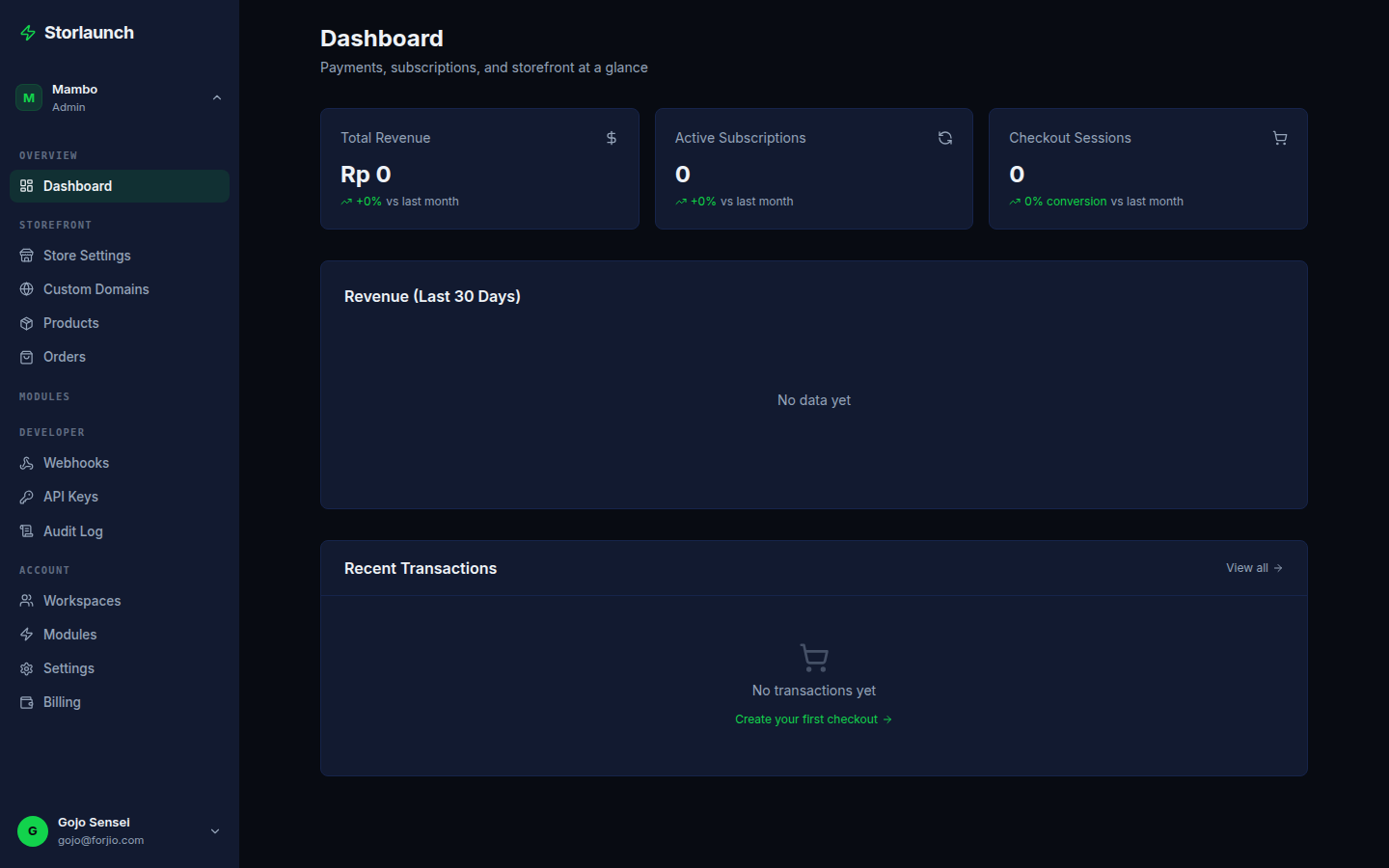Viewport: 1389px width, 868px height.
Task: Click the green M workspace avatar
Action: (29, 97)
